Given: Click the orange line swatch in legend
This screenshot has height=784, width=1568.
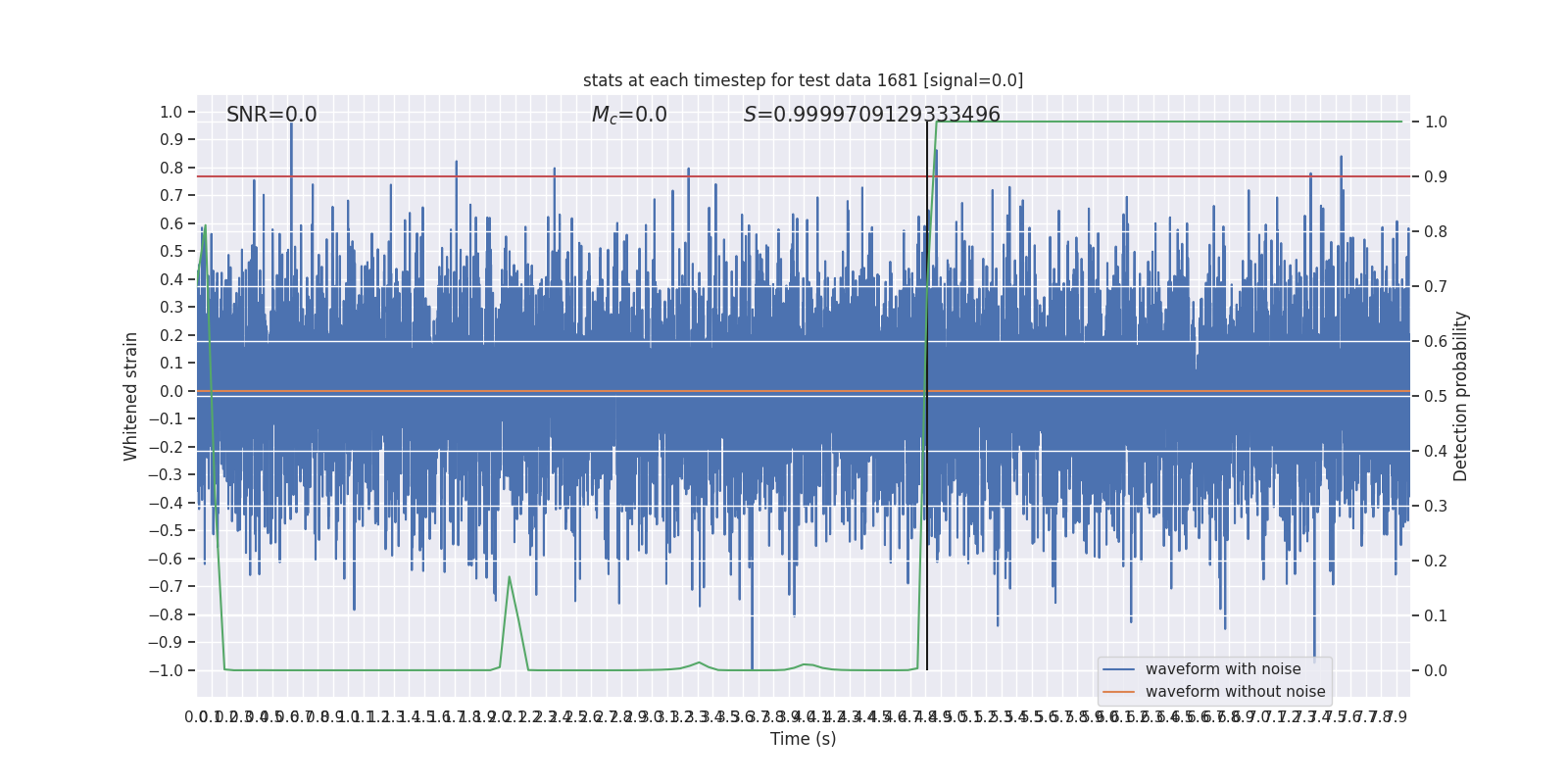Looking at the screenshot, I should coord(1118,692).
